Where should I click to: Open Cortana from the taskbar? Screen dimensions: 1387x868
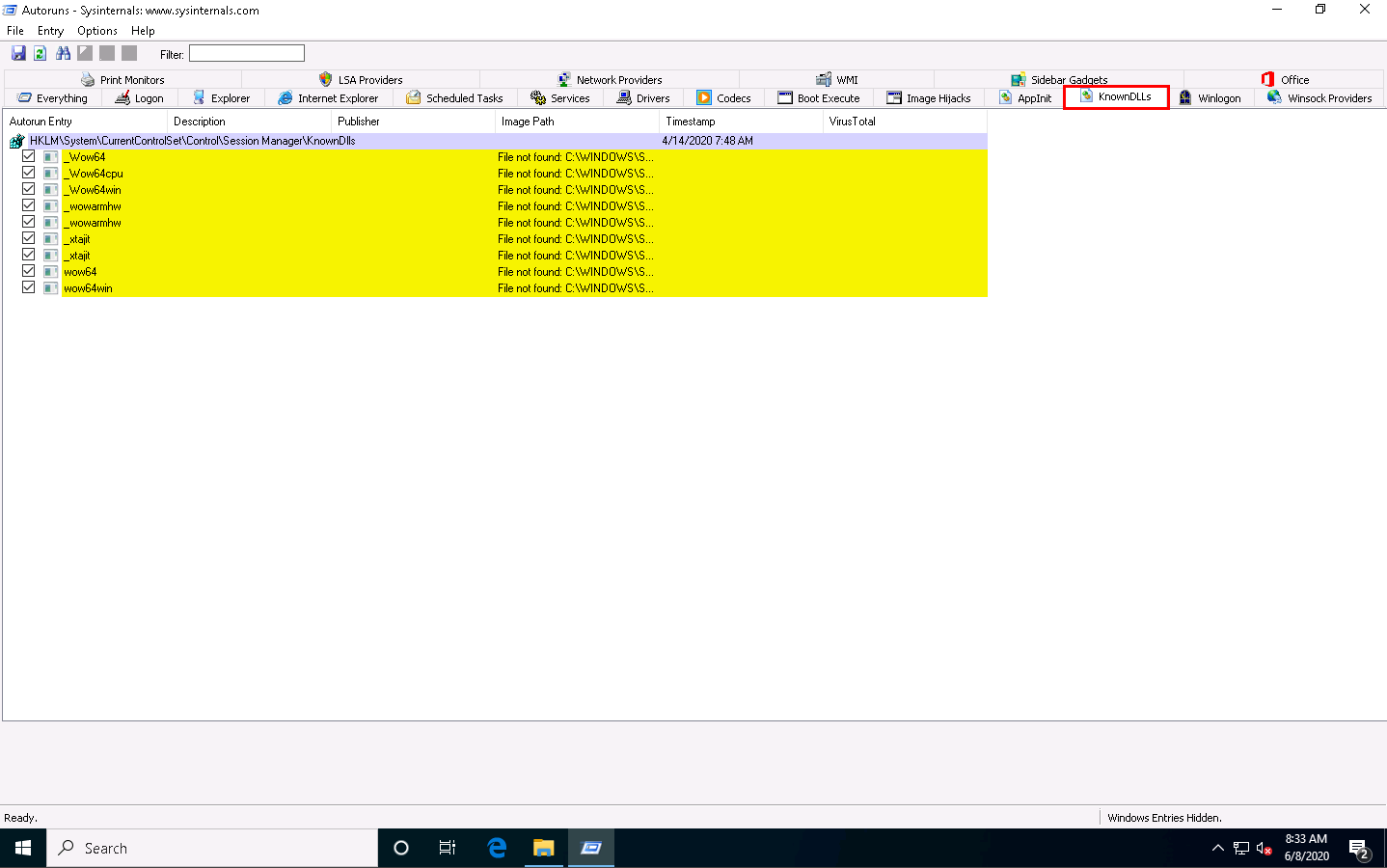click(401, 848)
